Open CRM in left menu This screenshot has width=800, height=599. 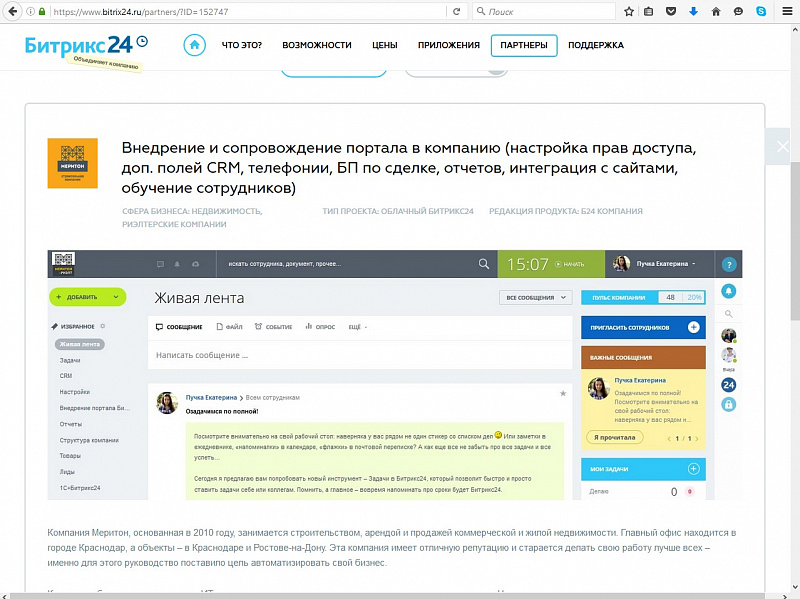pyautogui.click(x=66, y=376)
